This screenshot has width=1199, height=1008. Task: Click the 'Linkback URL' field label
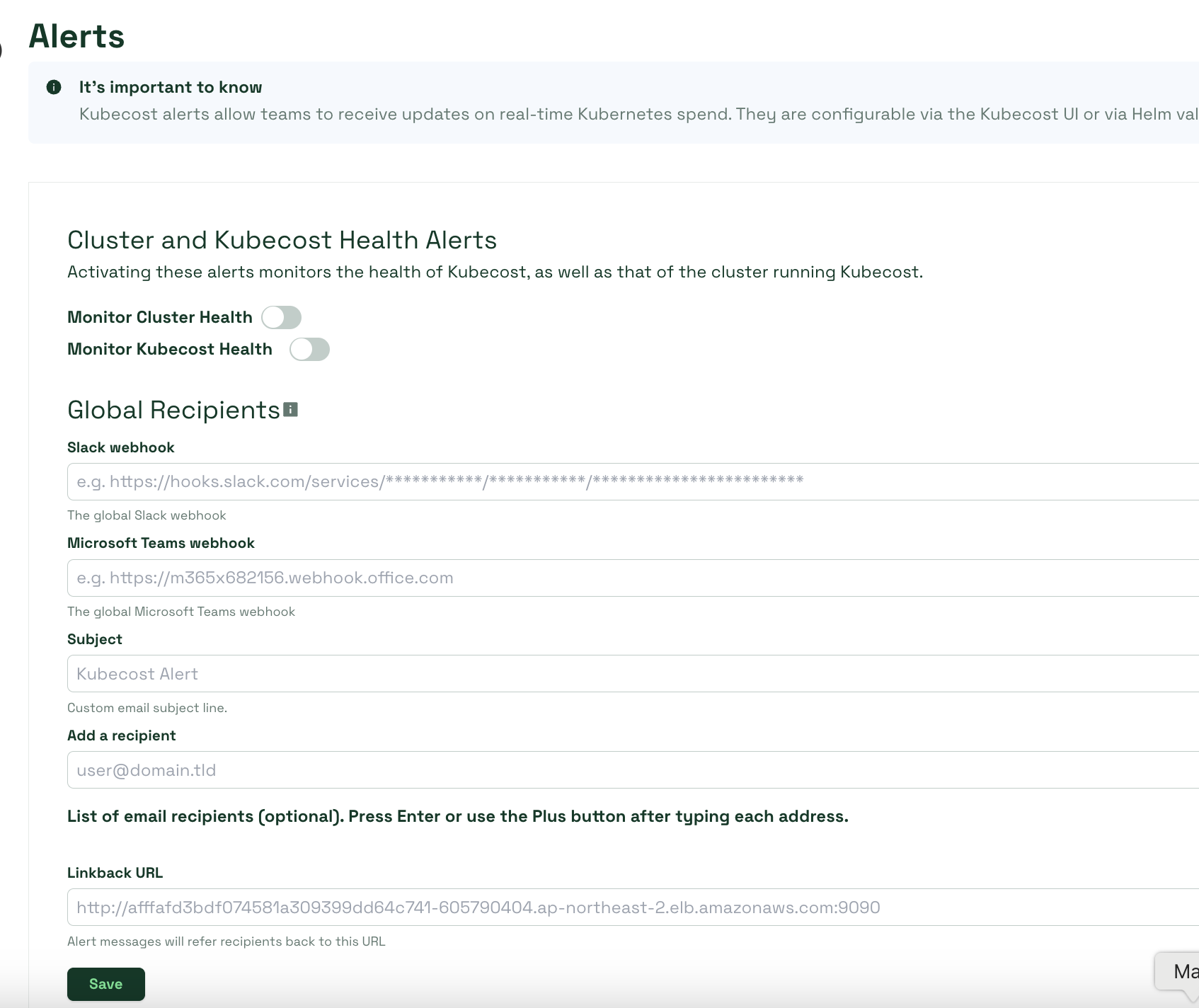click(115, 873)
